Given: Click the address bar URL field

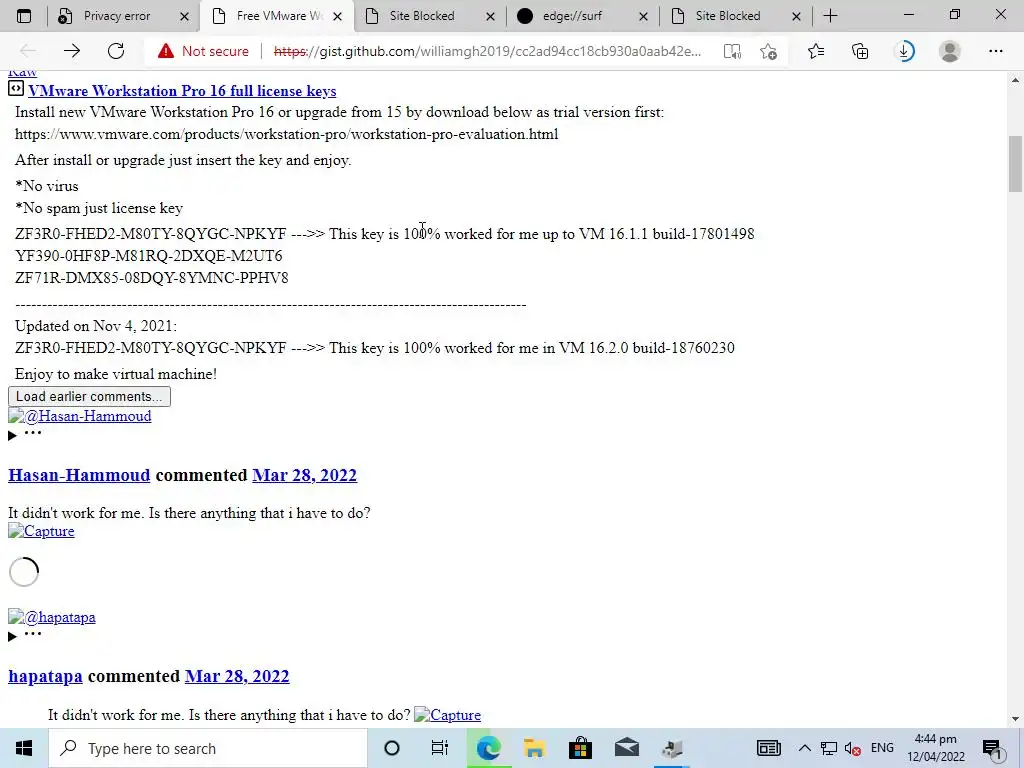Looking at the screenshot, I should coord(487,51).
